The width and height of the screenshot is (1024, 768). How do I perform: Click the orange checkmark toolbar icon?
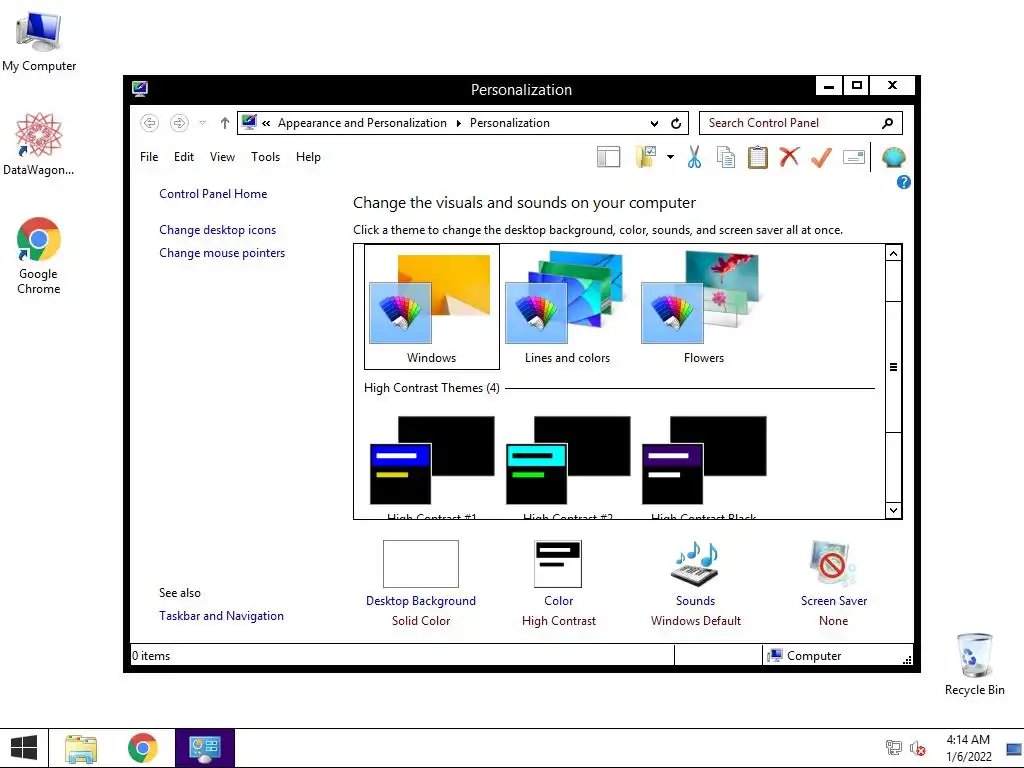pos(822,157)
